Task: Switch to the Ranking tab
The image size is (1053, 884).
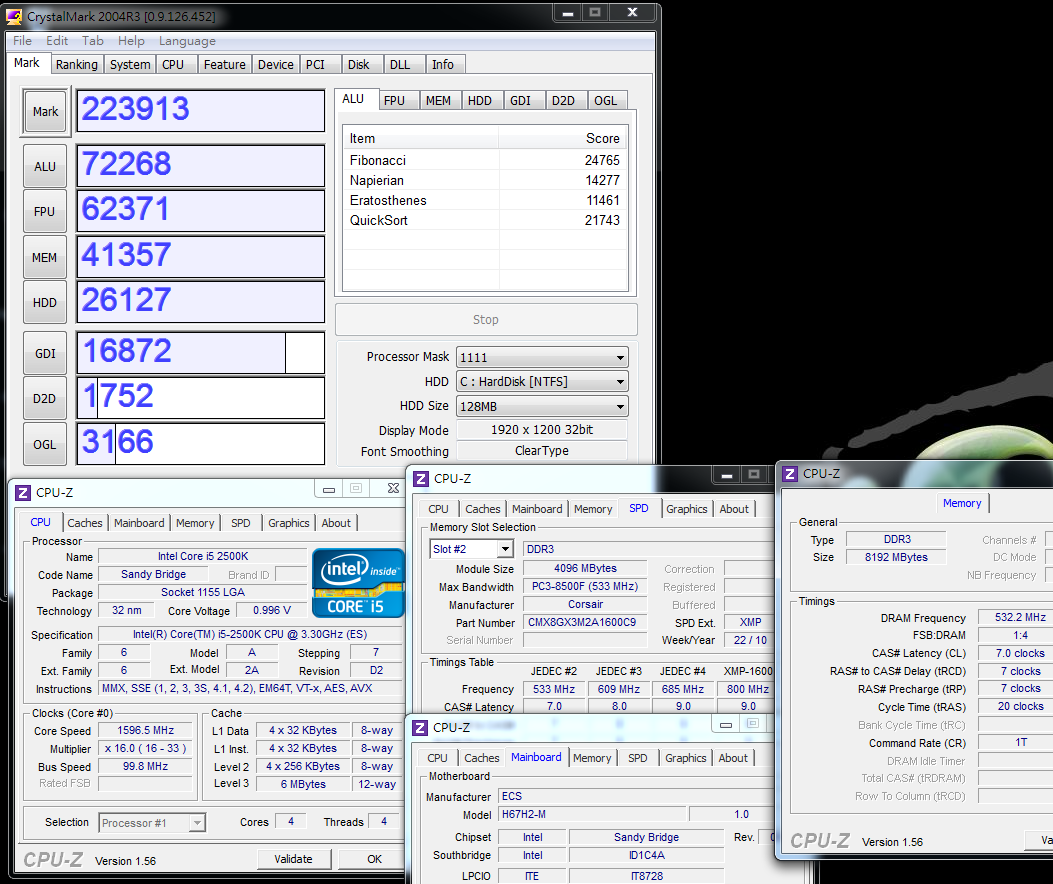Action: [x=77, y=64]
